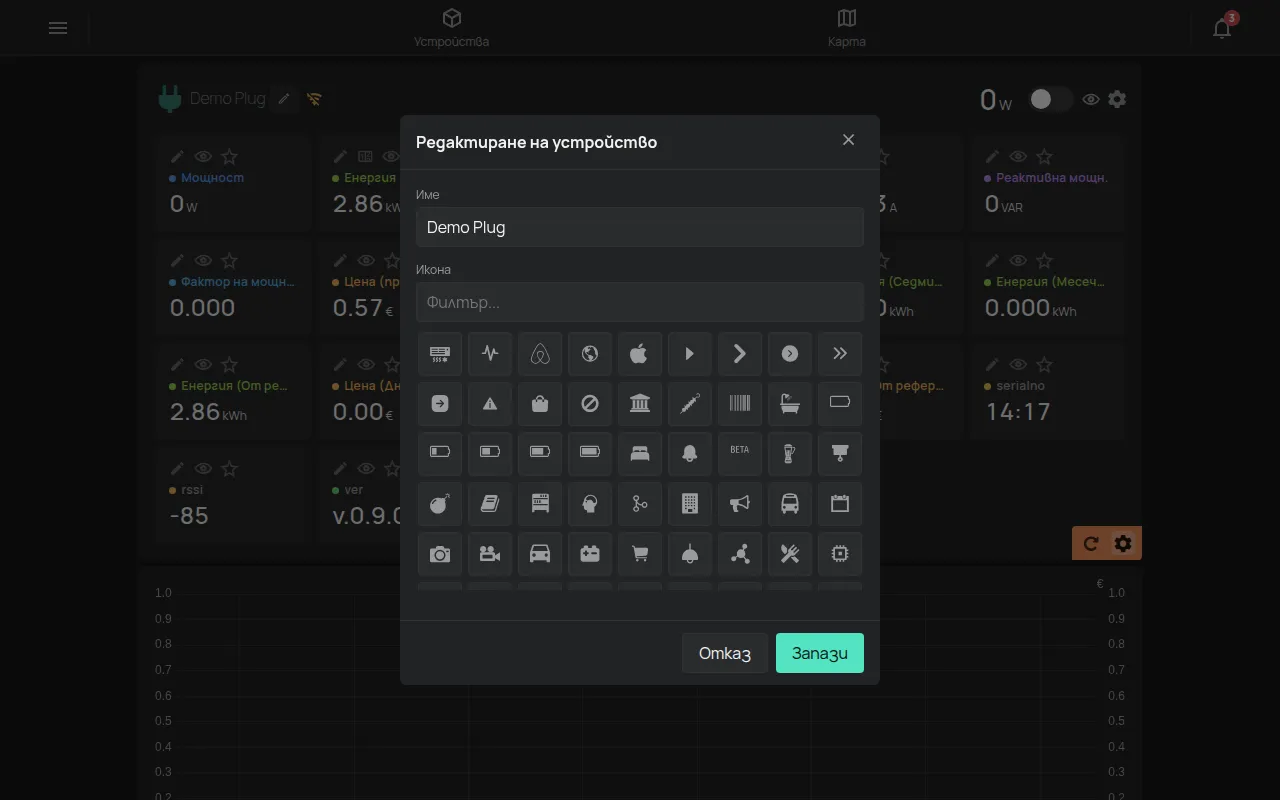The image size is (1280, 800).
Task: Choose the barcode icon
Action: click(740, 403)
